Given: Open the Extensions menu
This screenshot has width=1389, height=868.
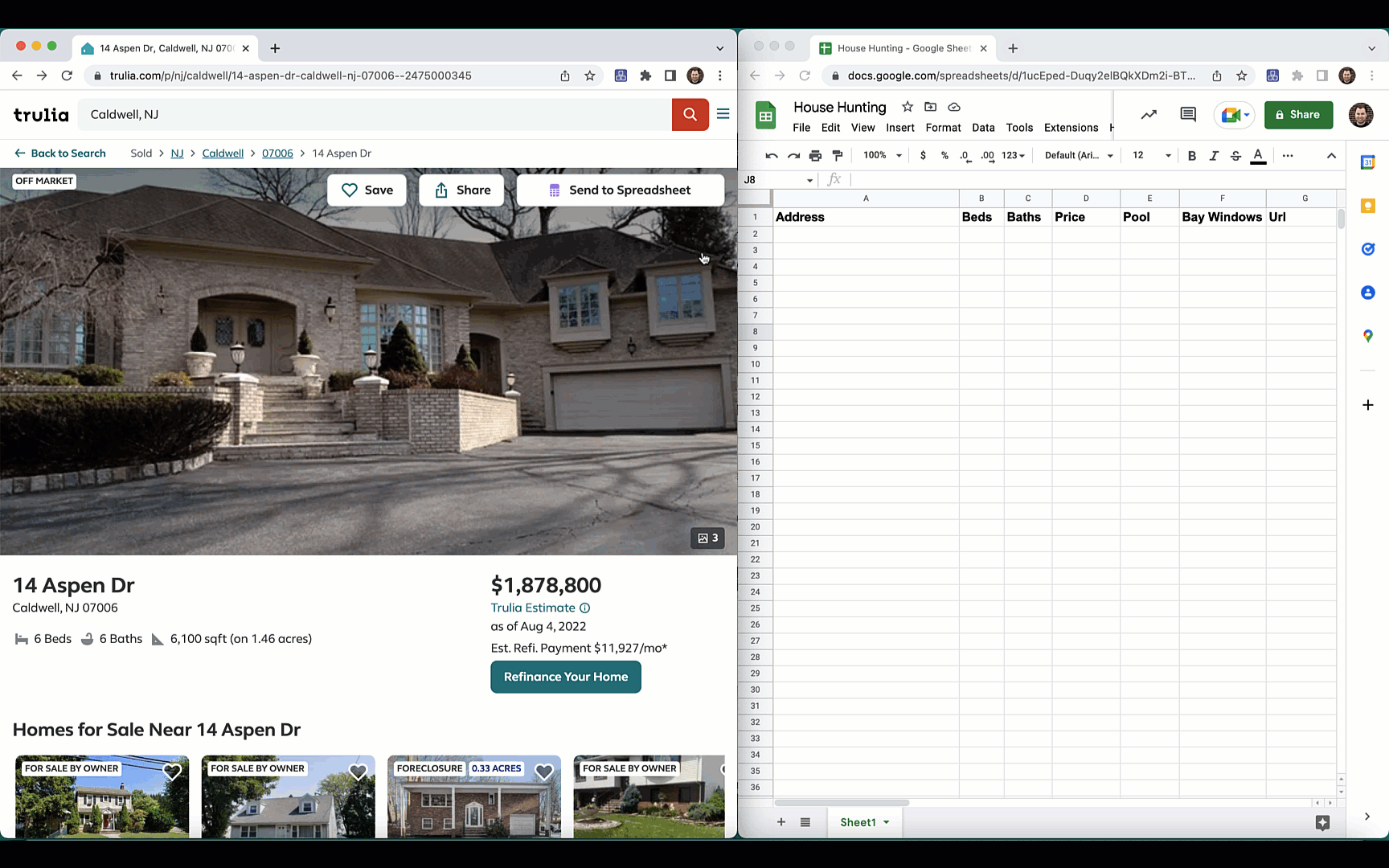Looking at the screenshot, I should click(1071, 128).
